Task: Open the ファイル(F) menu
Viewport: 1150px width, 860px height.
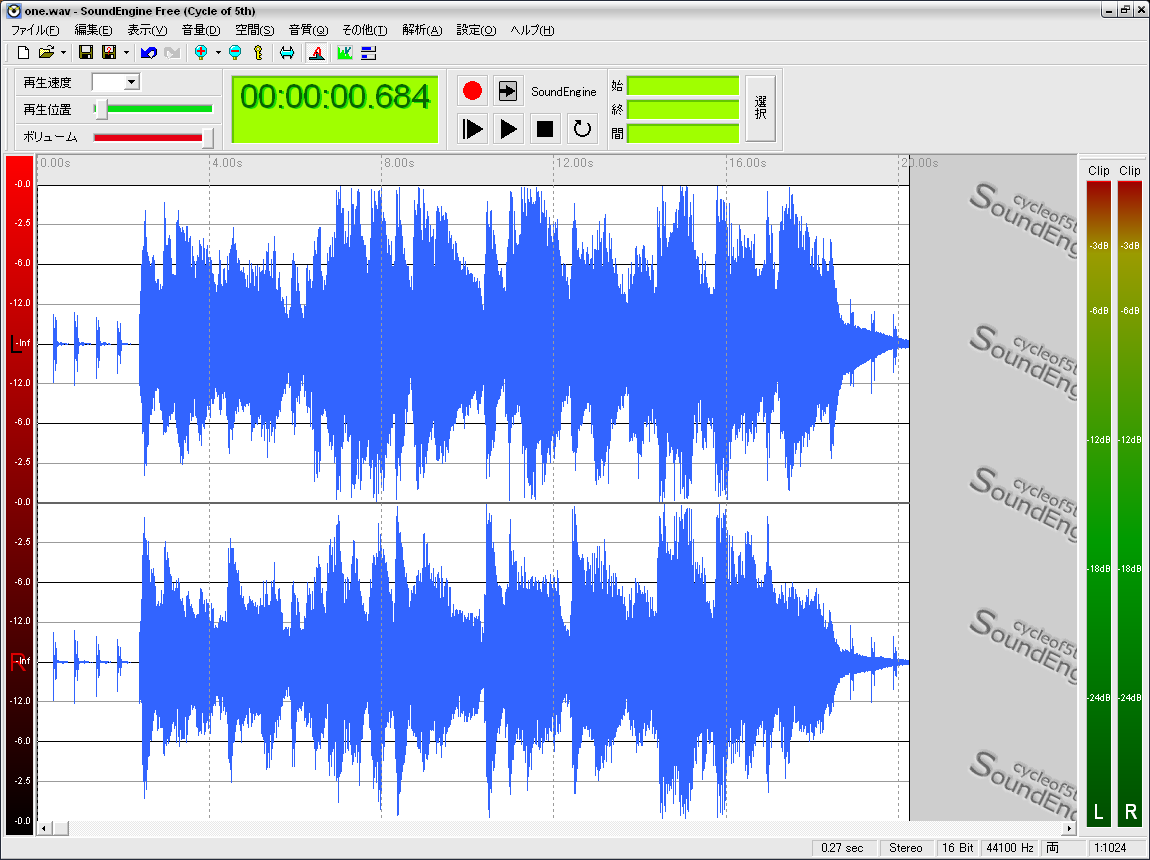Action: tap(34, 30)
